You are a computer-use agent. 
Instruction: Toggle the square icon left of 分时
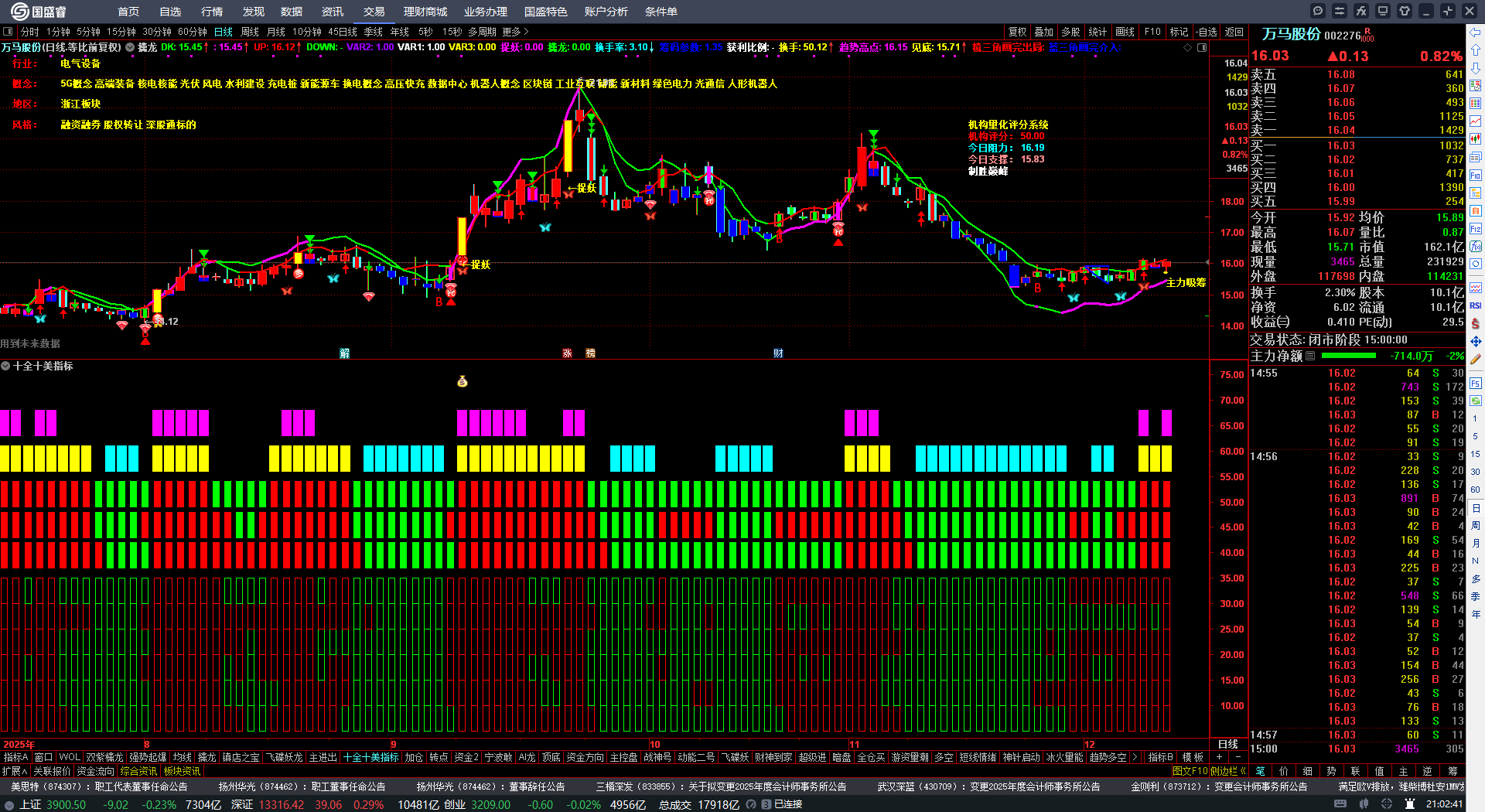click(x=8, y=32)
